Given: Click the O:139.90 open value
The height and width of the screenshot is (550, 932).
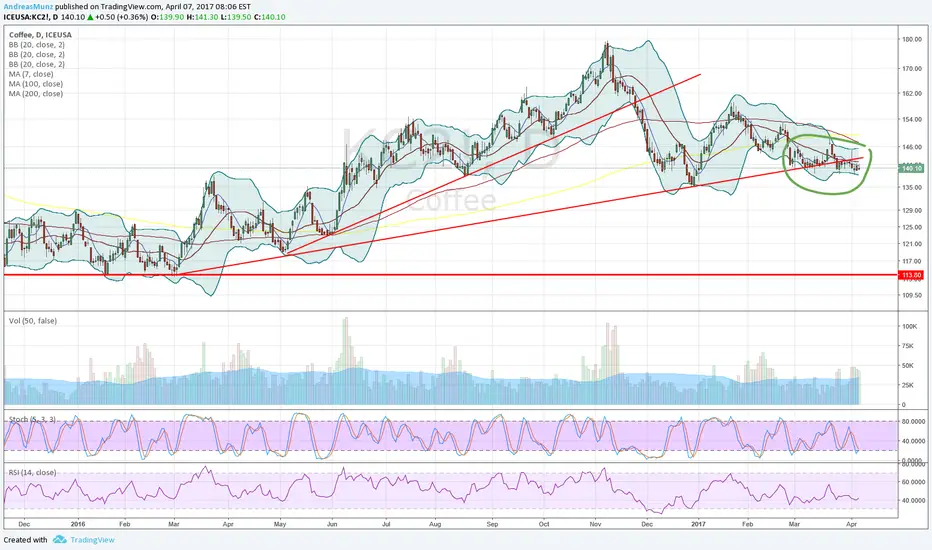Looking at the screenshot, I should [167, 17].
